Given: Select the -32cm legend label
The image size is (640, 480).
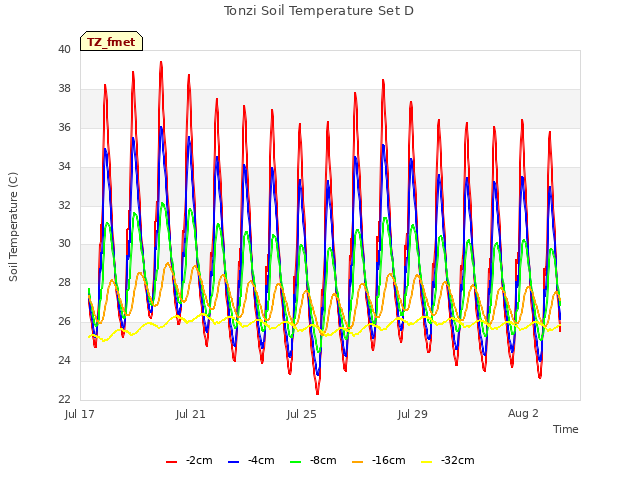Looking at the screenshot, I should tap(458, 460).
